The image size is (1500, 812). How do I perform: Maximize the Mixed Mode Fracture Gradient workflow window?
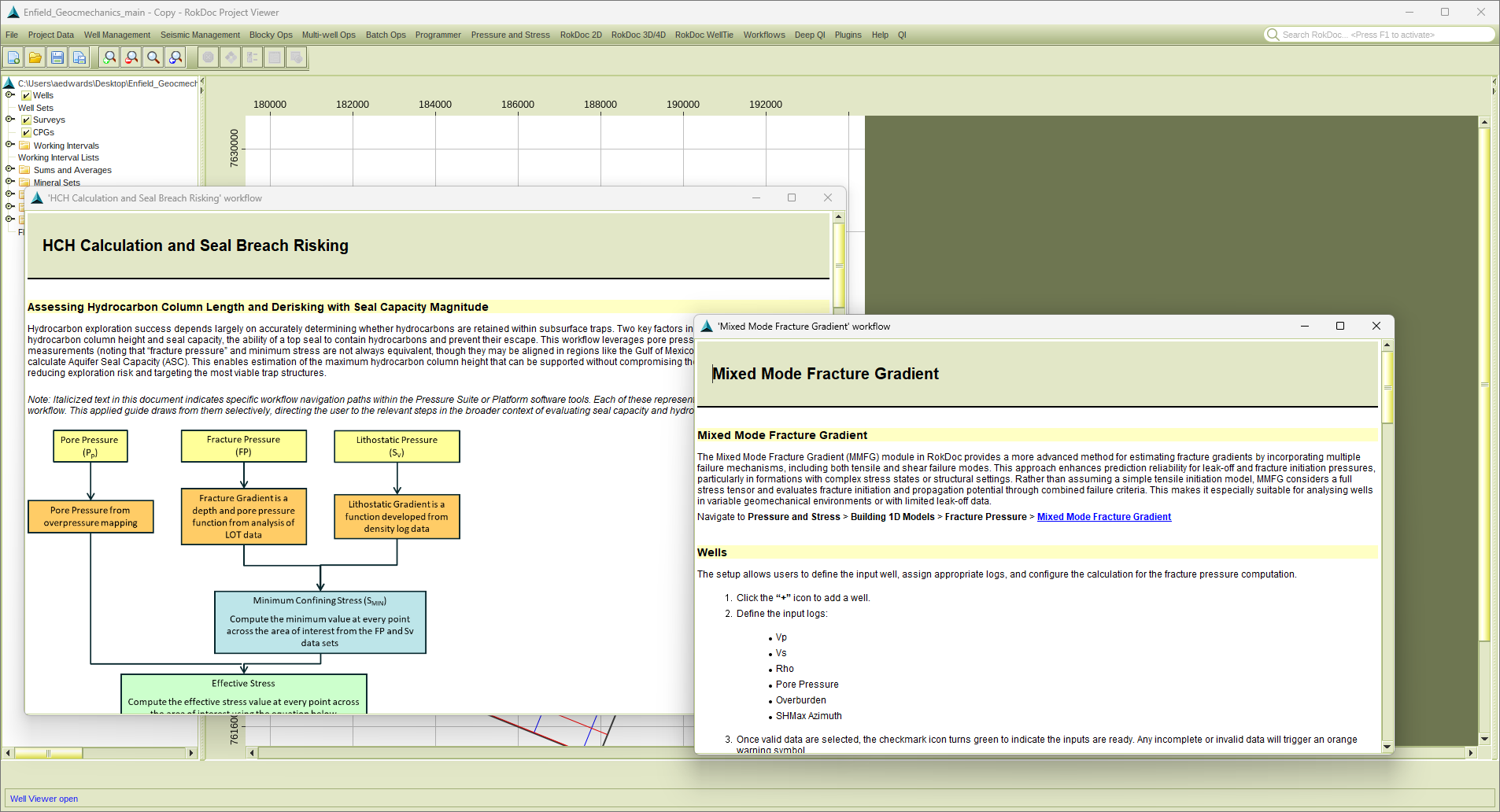click(1340, 326)
